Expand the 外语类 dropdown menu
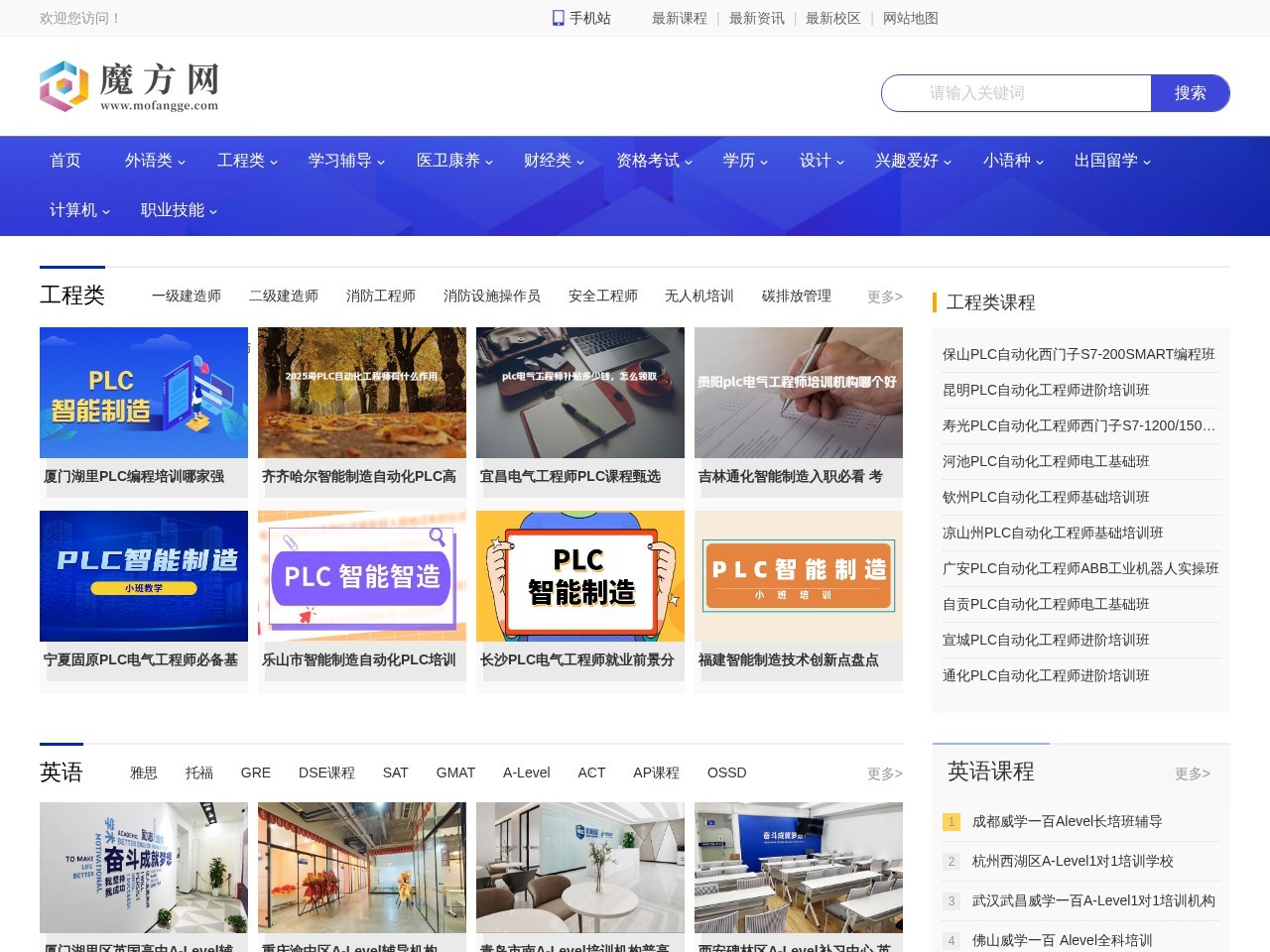The height and width of the screenshot is (952, 1270). point(155,161)
